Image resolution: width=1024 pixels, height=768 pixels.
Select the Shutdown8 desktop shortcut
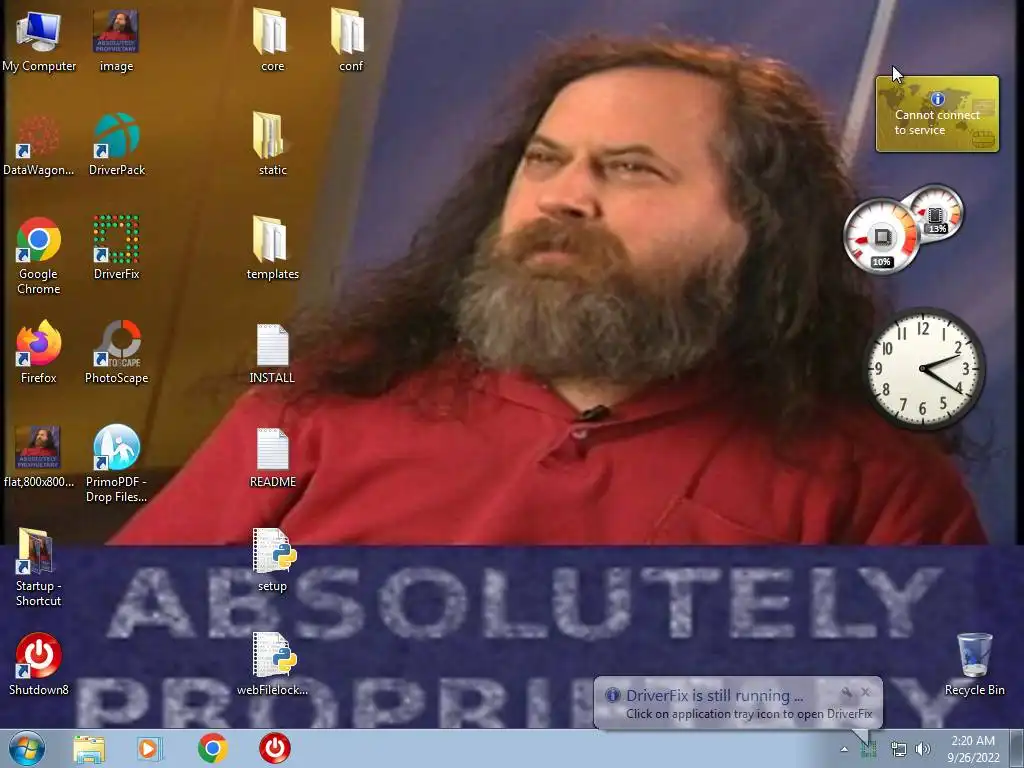(x=39, y=664)
